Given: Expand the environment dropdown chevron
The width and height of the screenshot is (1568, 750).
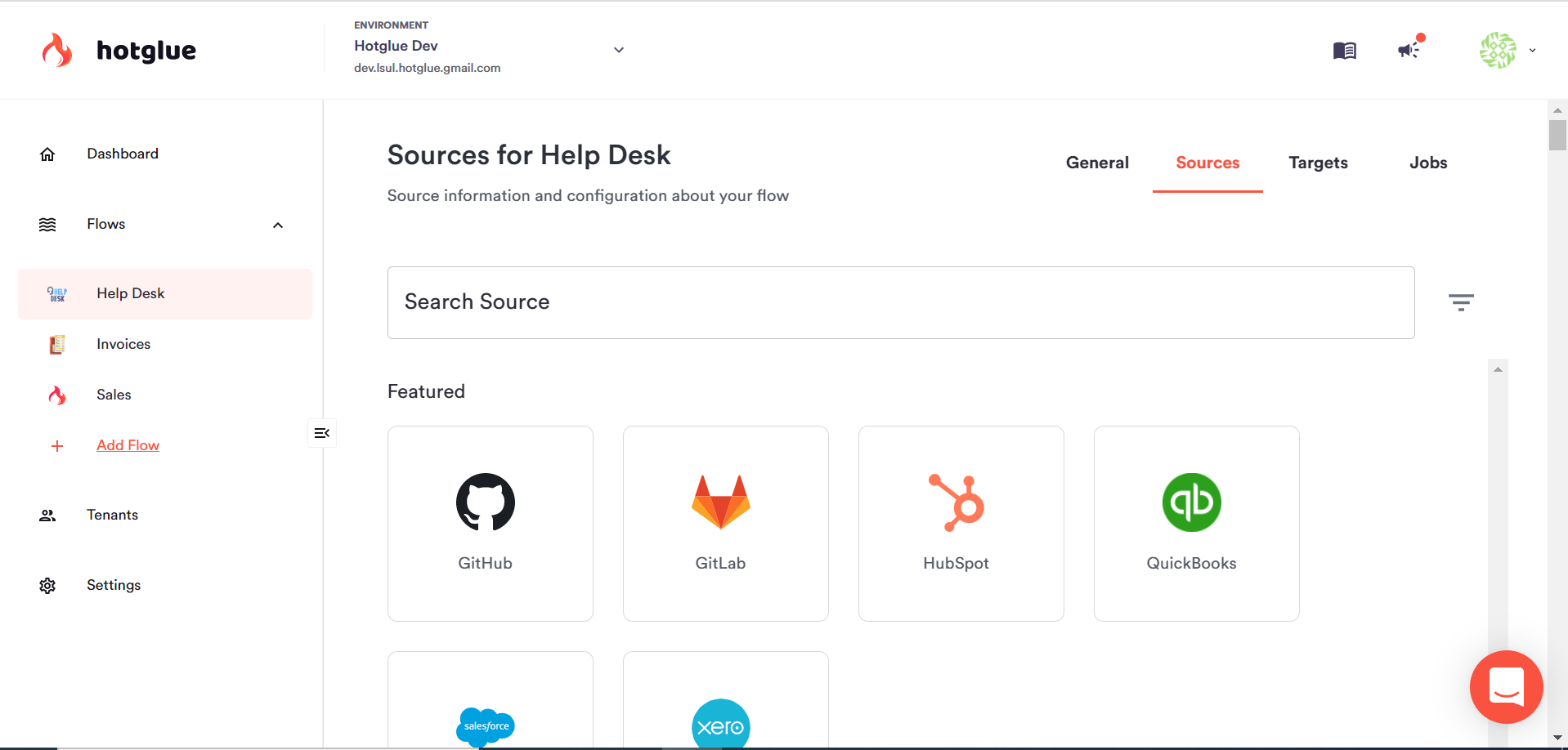Looking at the screenshot, I should [x=619, y=50].
